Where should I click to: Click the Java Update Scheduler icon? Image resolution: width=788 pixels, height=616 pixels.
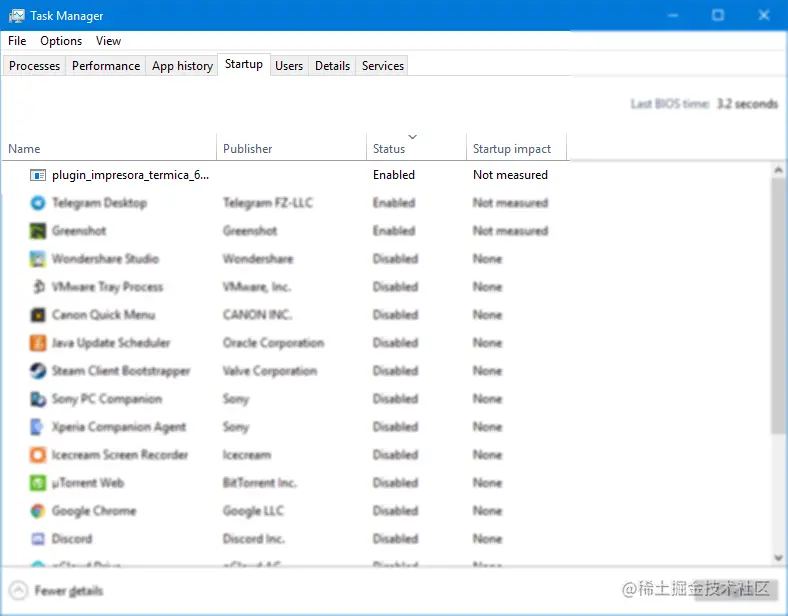(x=38, y=343)
